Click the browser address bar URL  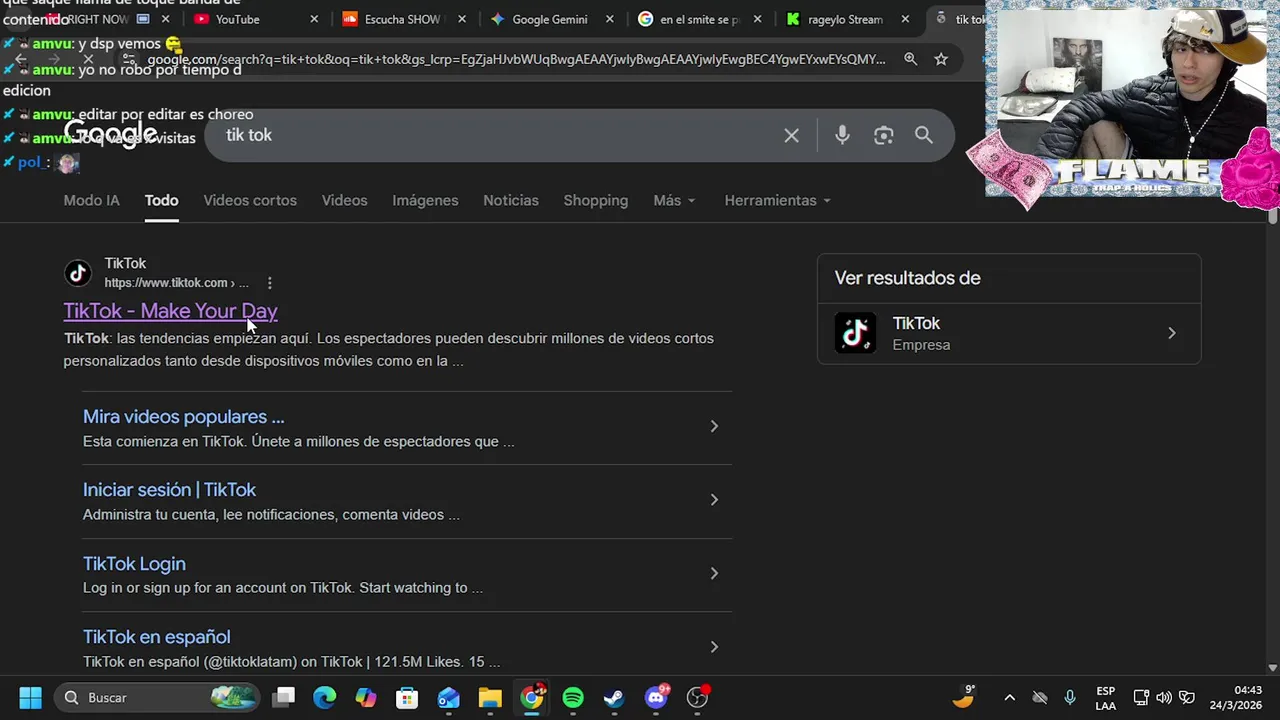point(516,59)
